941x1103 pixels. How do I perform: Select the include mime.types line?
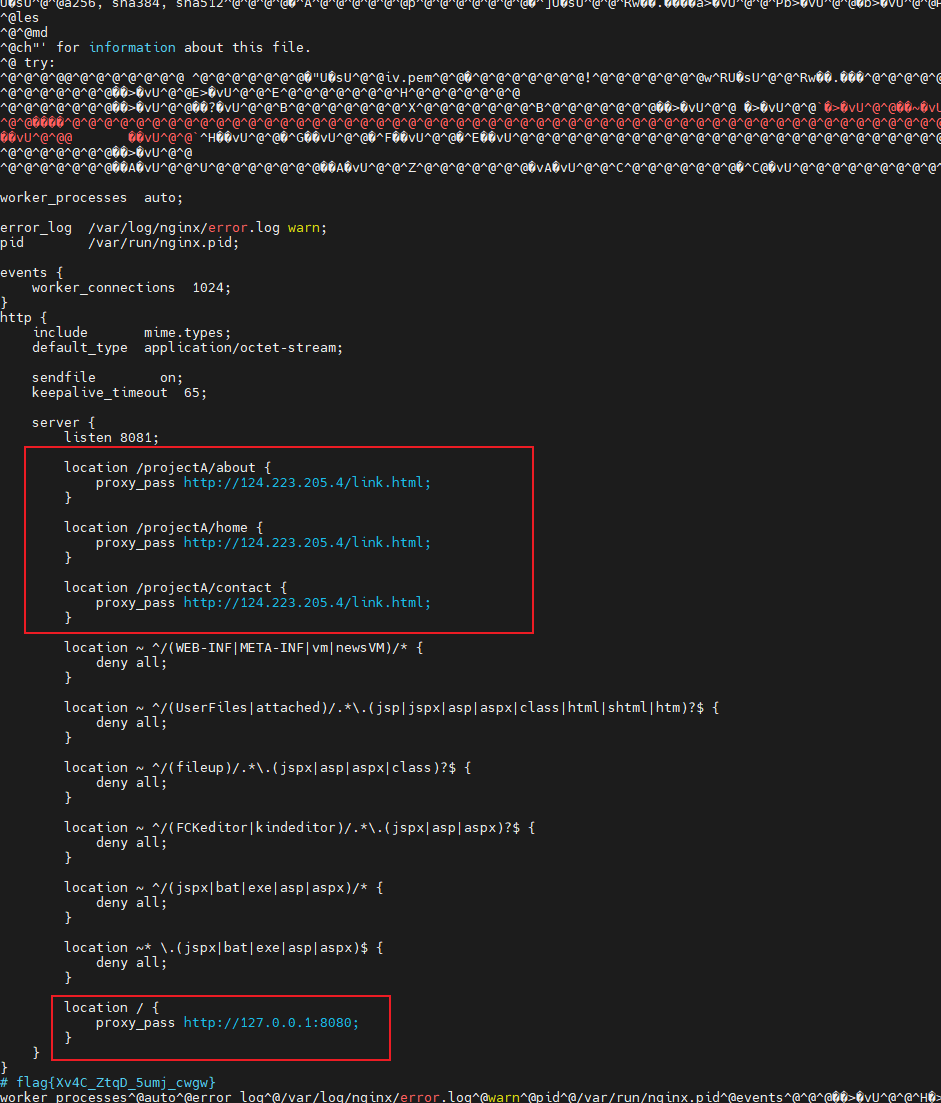click(x=131, y=333)
